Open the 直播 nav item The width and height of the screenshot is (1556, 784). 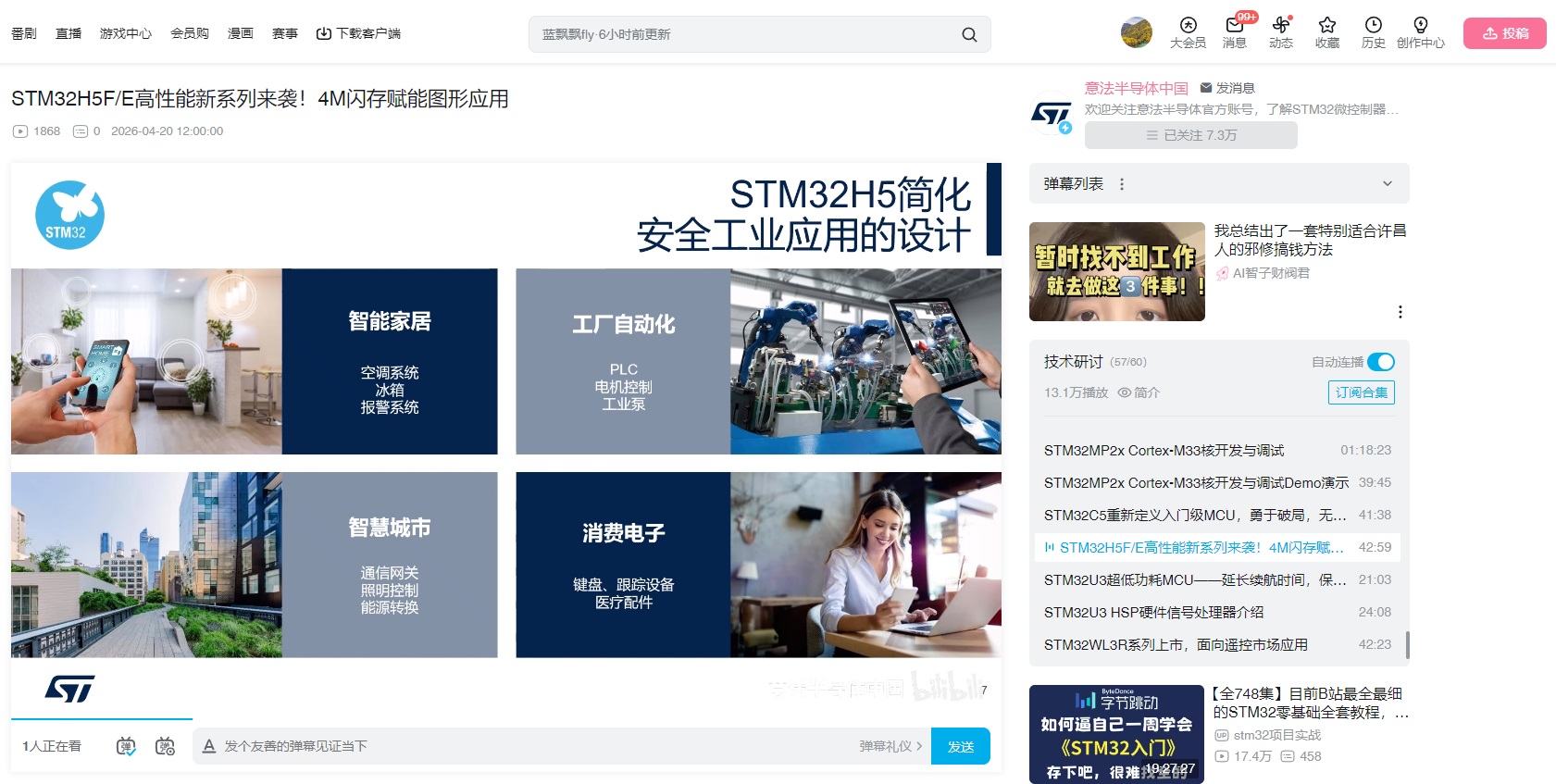[68, 33]
